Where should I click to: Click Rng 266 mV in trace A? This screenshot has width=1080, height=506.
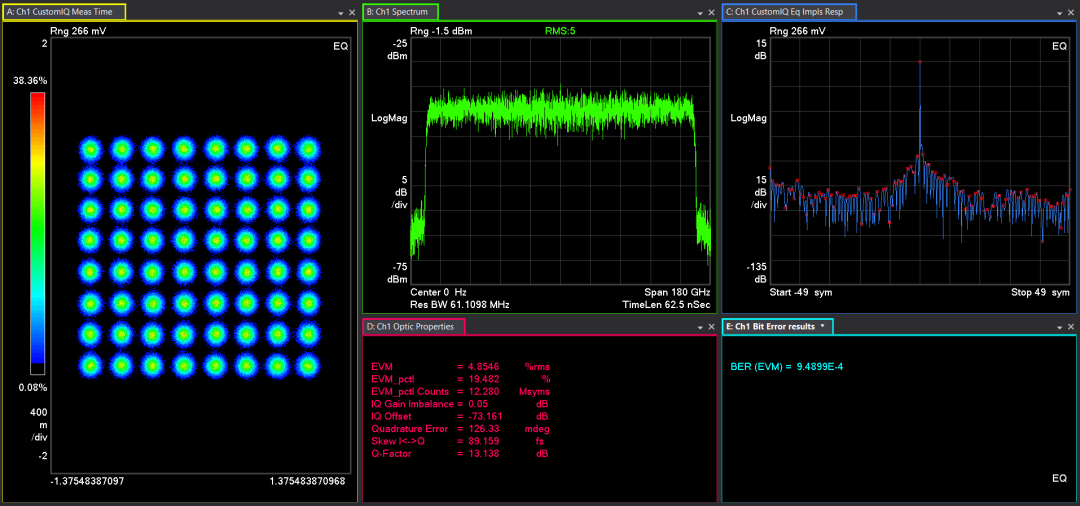78,31
